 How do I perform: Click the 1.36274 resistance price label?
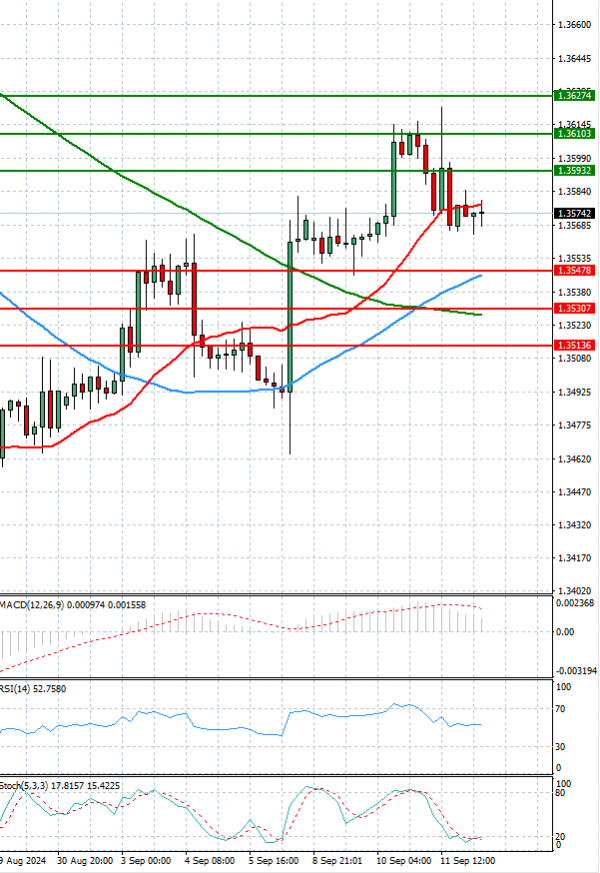click(x=574, y=96)
